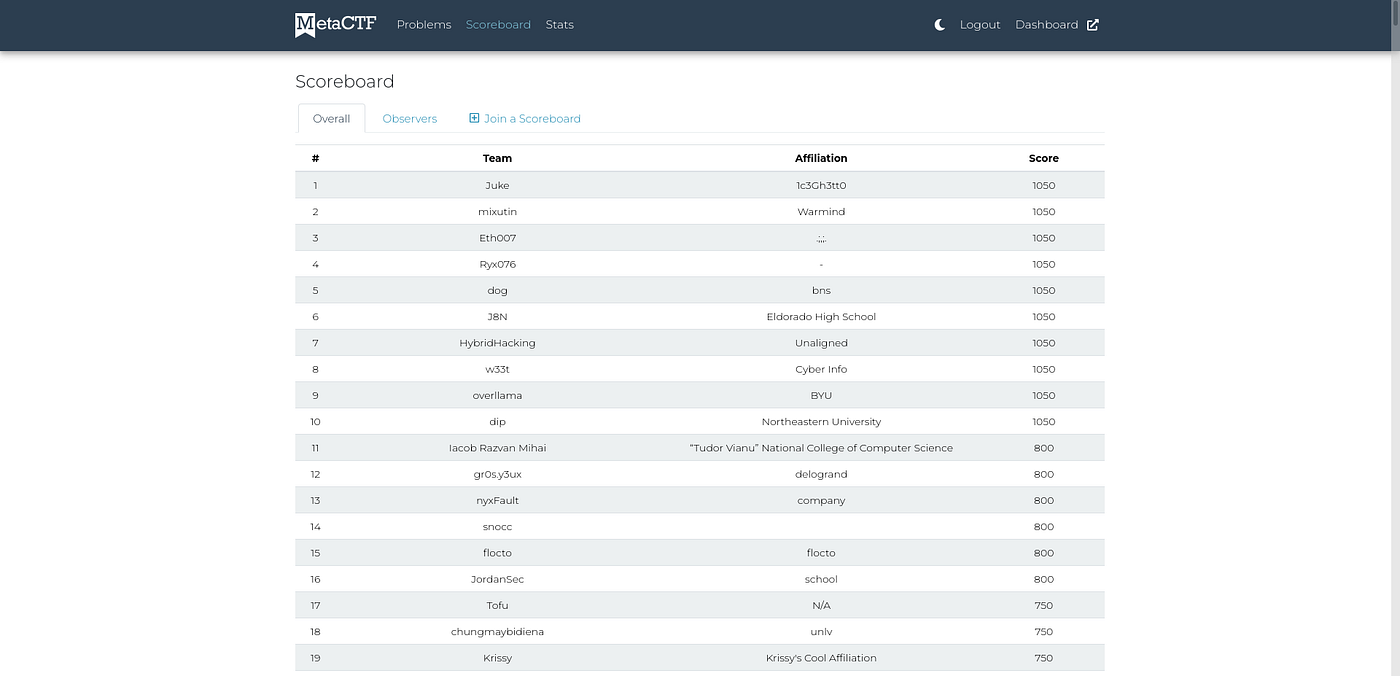Select team name Ryx076
Viewport: 1400px width, 676px height.
pyautogui.click(x=497, y=264)
